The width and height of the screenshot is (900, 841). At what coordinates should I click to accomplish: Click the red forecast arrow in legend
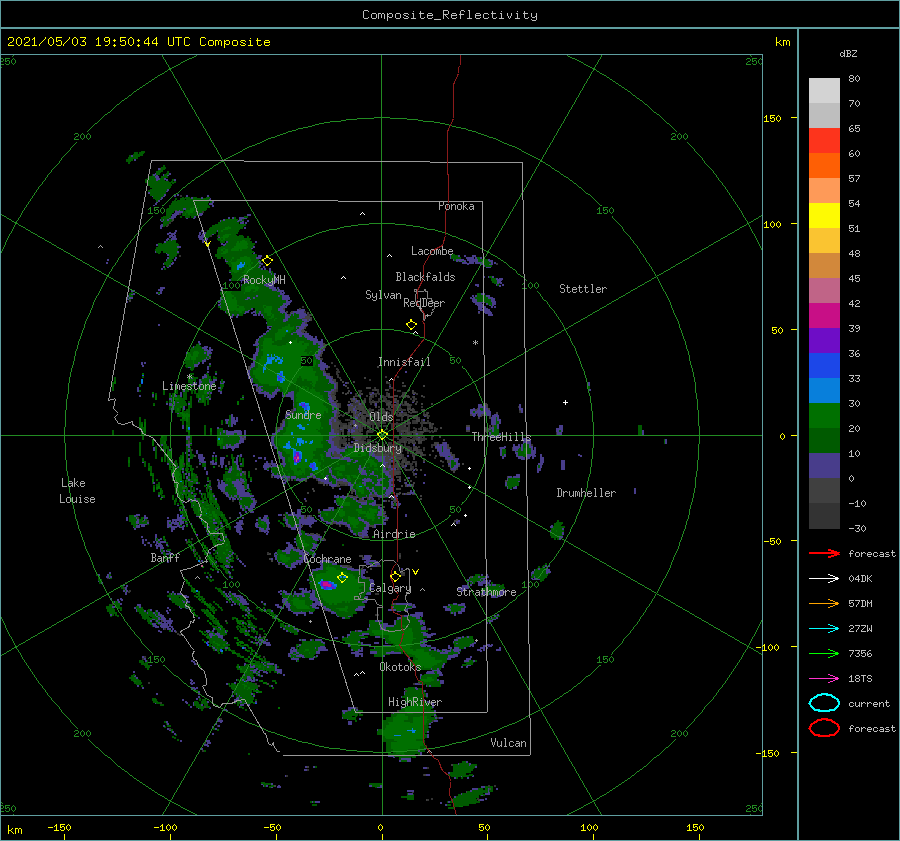(824, 553)
